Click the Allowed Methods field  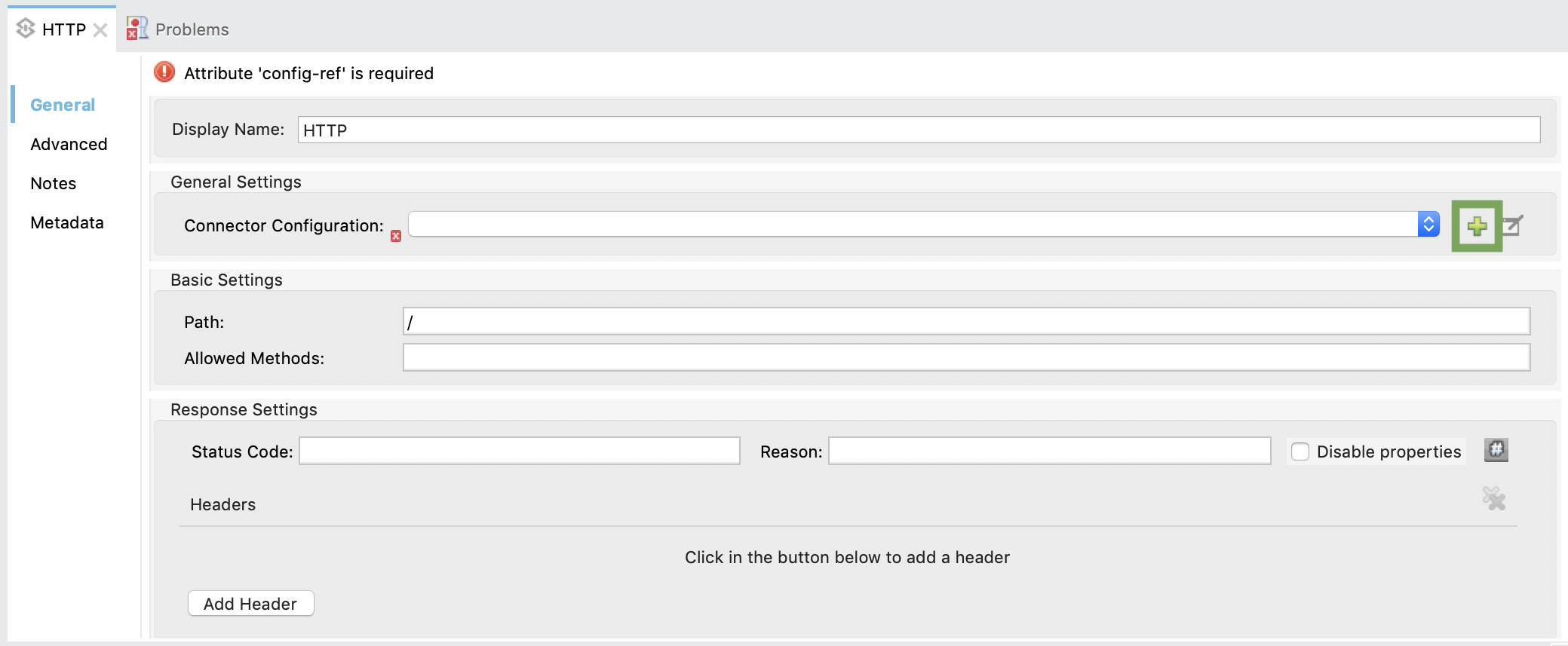[966, 357]
